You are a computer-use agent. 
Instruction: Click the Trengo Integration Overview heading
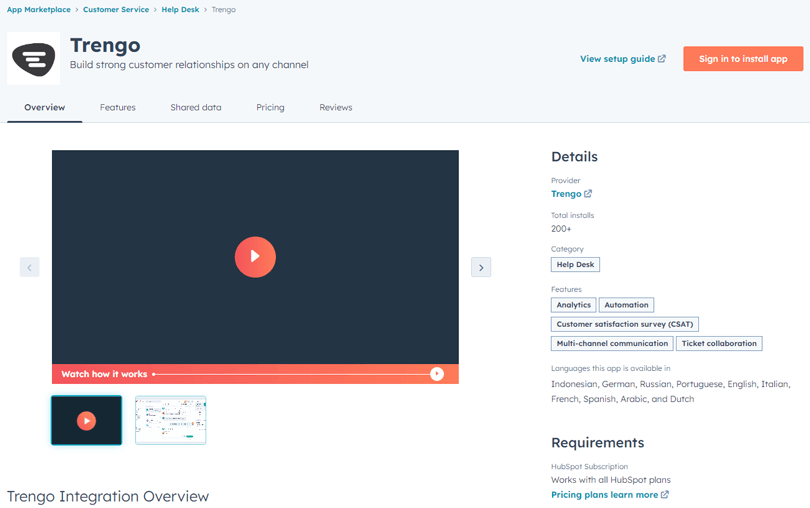[108, 496]
